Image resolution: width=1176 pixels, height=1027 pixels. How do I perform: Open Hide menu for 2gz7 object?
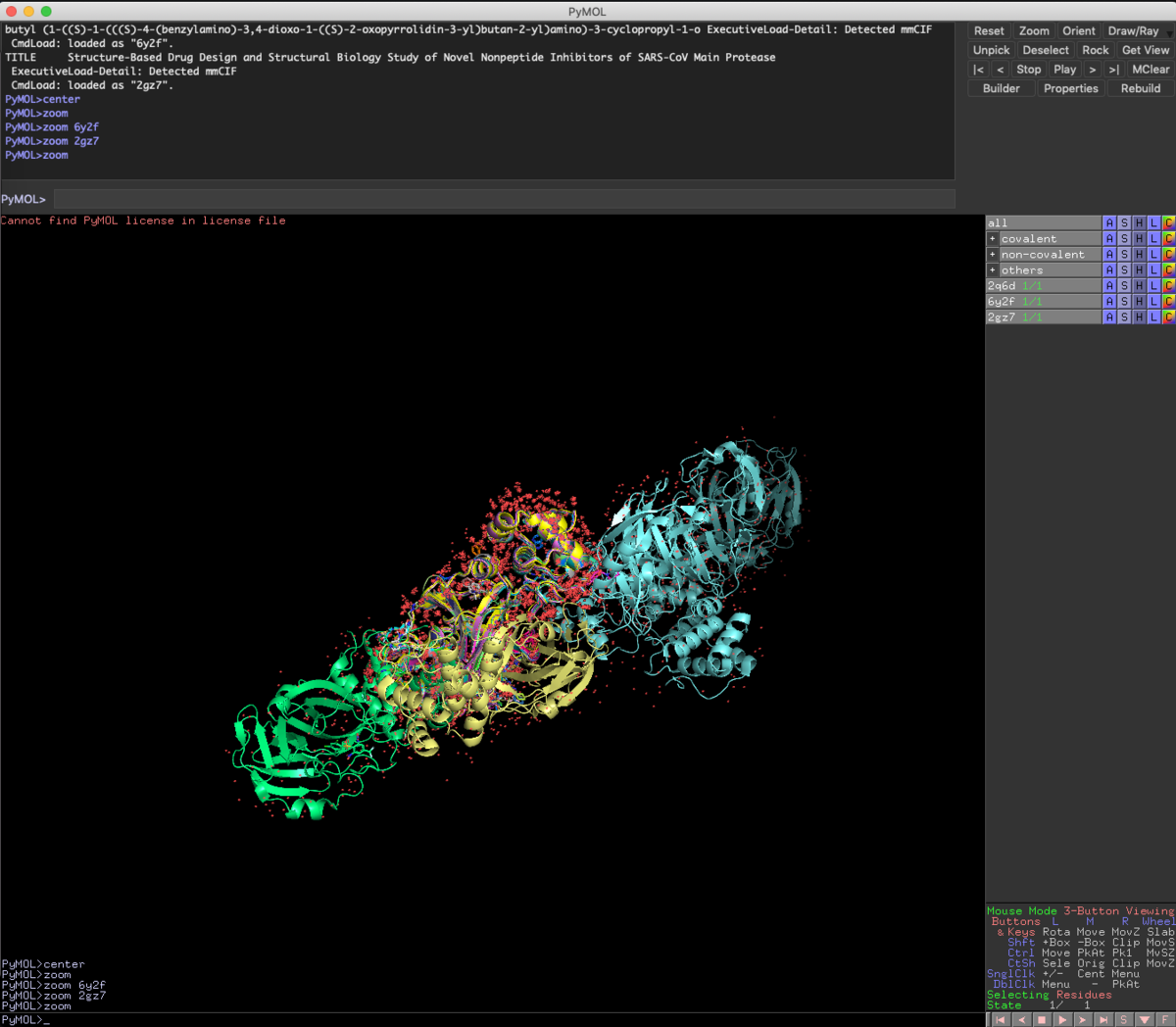pyautogui.click(x=1139, y=318)
